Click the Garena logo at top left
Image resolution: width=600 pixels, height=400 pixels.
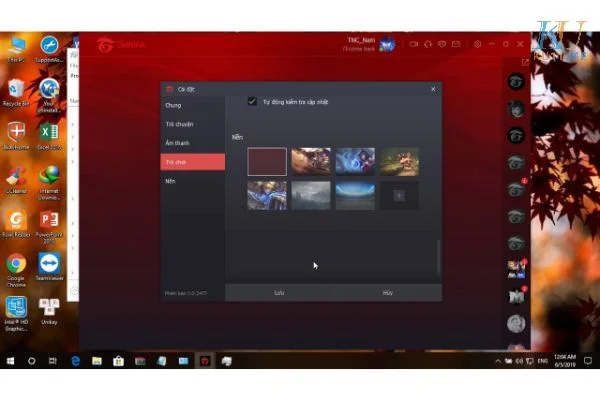(x=121, y=44)
